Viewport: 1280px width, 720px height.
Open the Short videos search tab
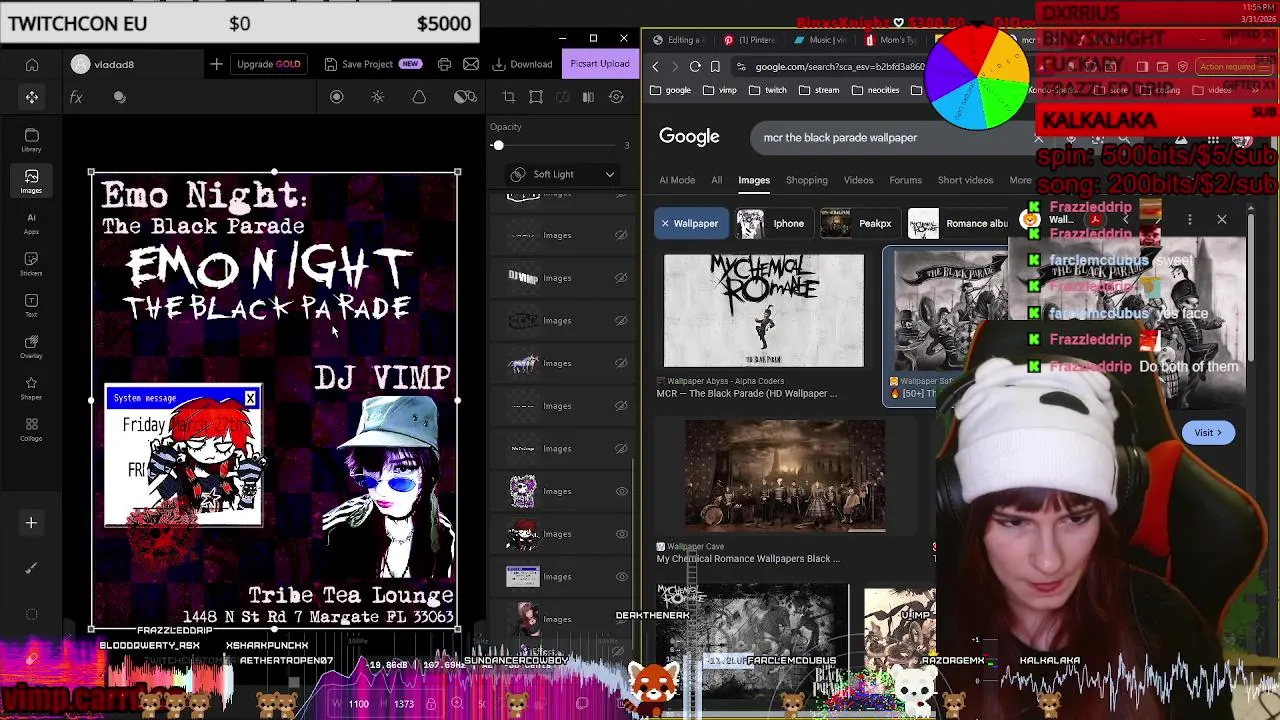coord(965,180)
